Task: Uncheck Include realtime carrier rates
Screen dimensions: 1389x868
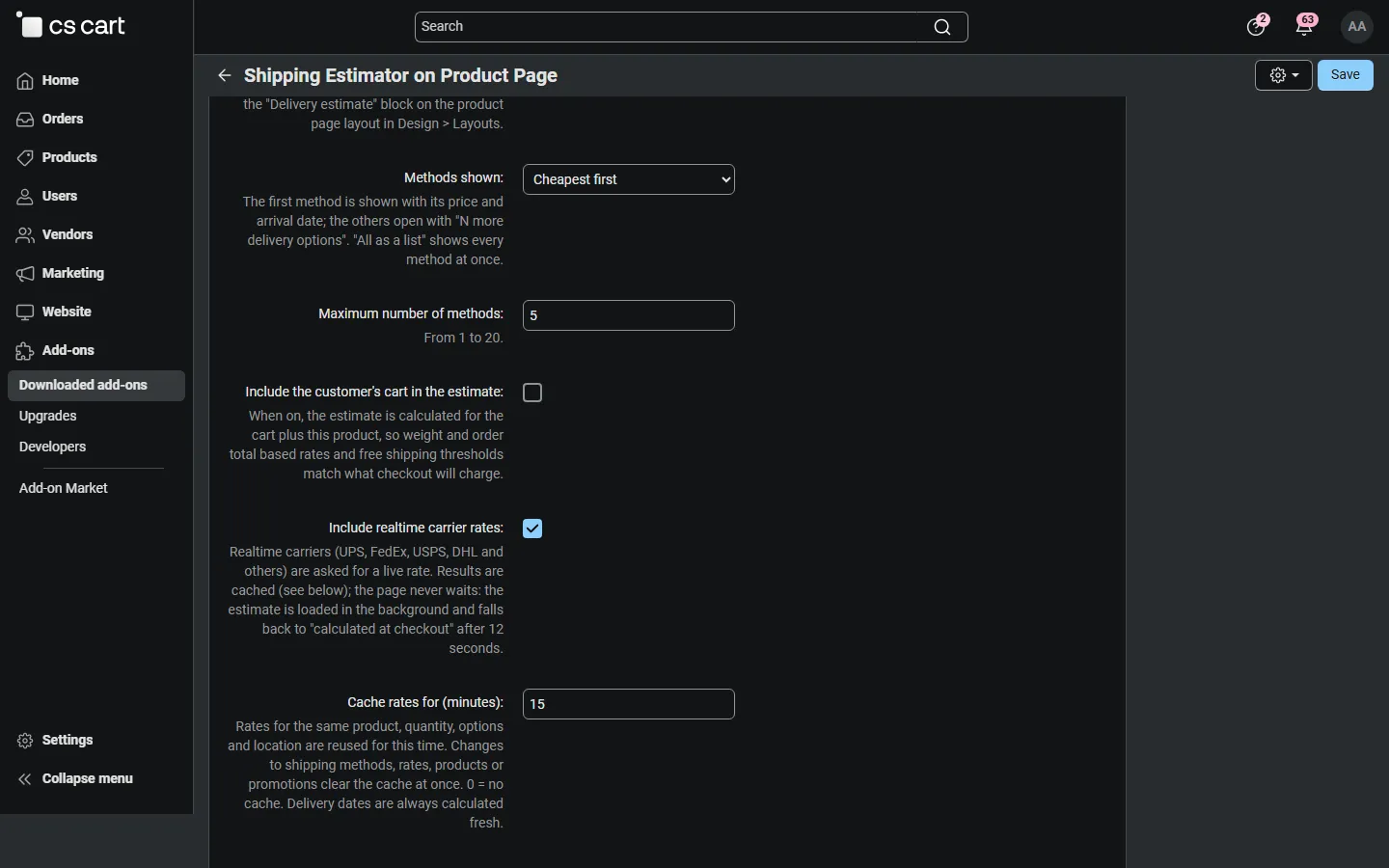Action: 533,529
